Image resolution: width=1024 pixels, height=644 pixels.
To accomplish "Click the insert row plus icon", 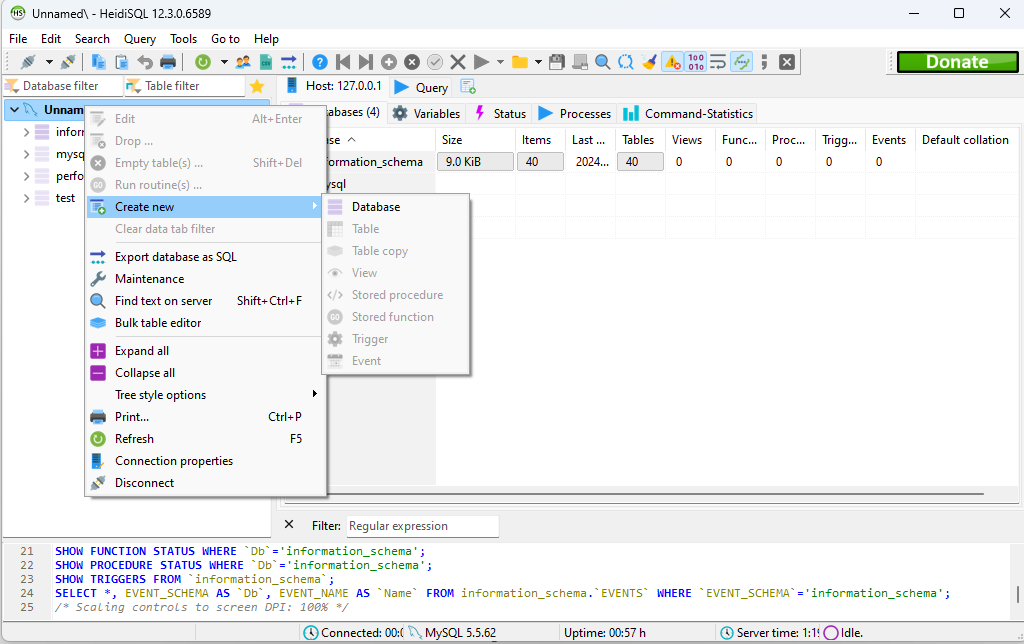I will [389, 62].
